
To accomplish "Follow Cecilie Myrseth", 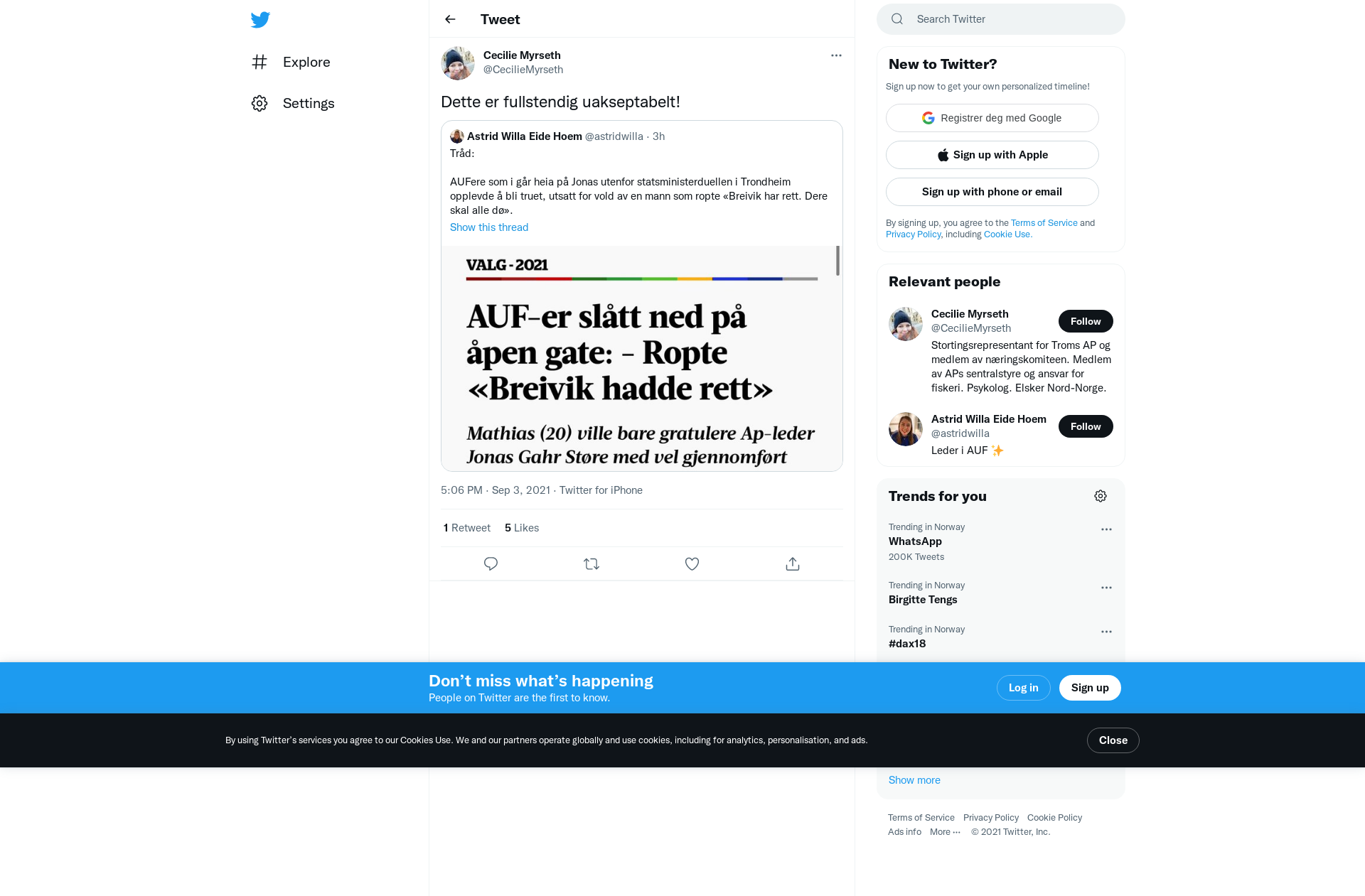I will point(1086,321).
